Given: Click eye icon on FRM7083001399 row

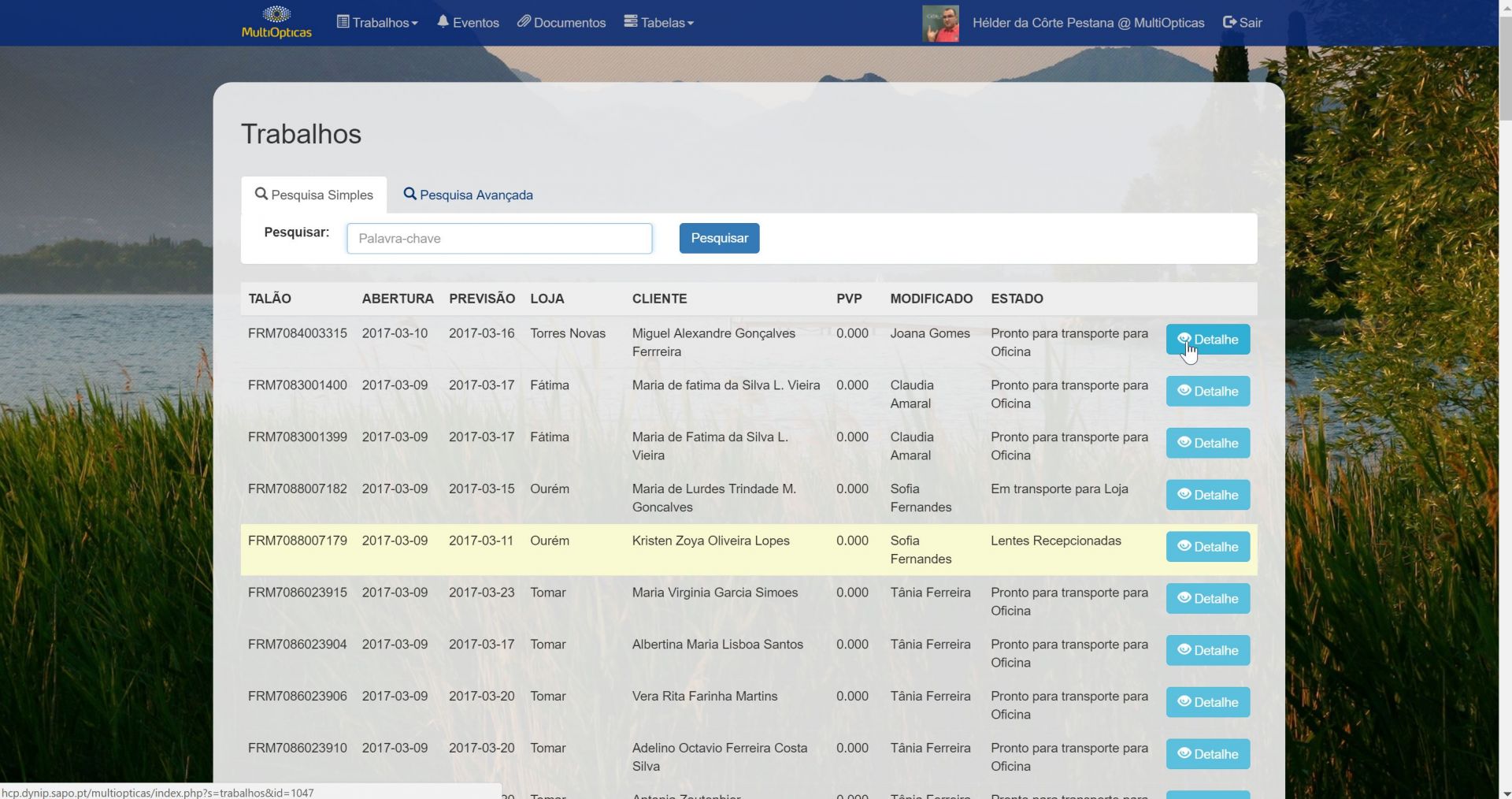Looking at the screenshot, I should (x=1184, y=443).
